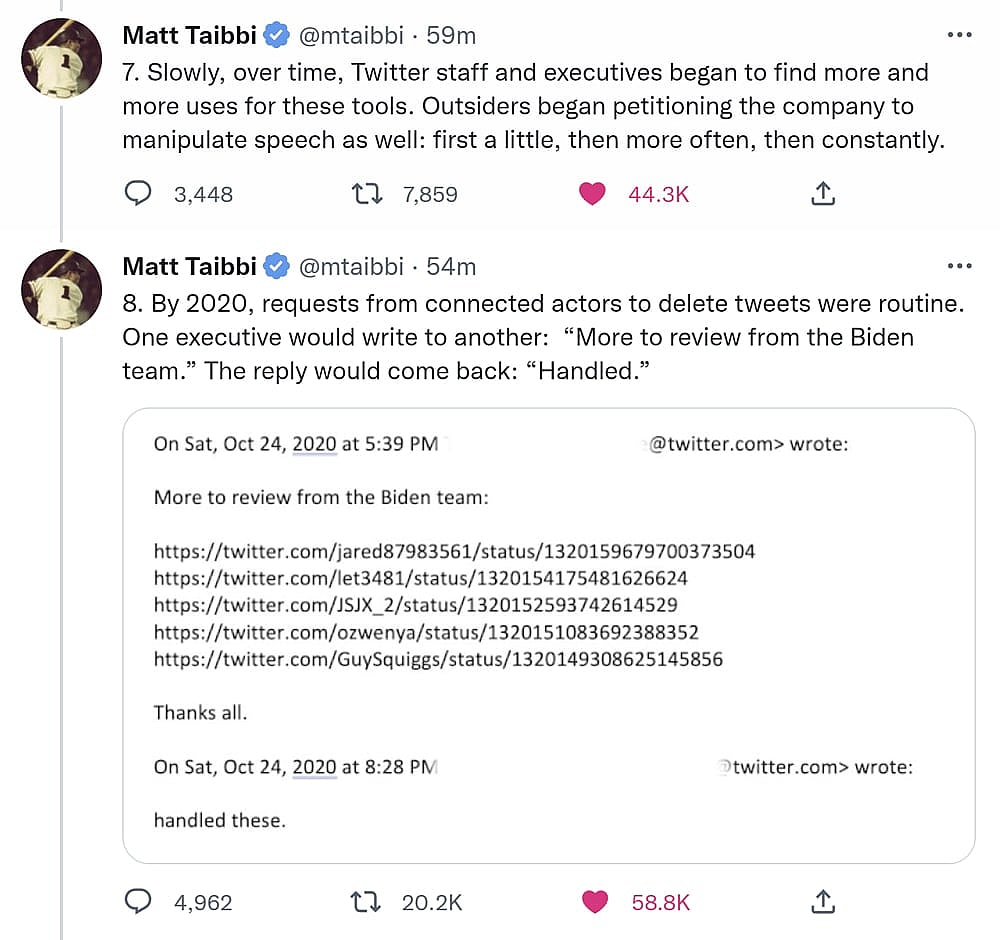The width and height of the screenshot is (1000, 940).
Task: Open the more options menu on tweet 8
Action: [960, 266]
